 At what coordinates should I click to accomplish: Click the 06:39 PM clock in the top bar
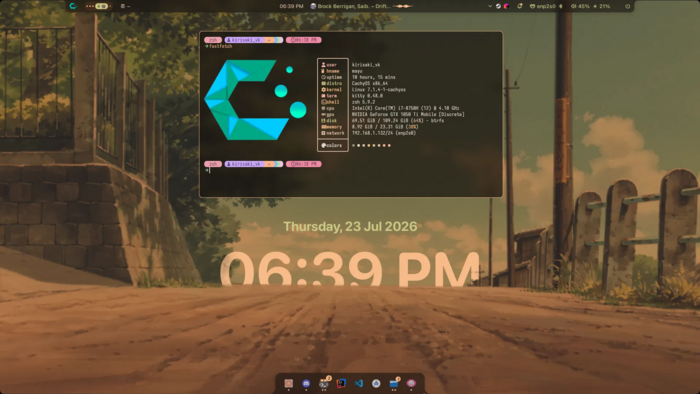pos(292,6)
